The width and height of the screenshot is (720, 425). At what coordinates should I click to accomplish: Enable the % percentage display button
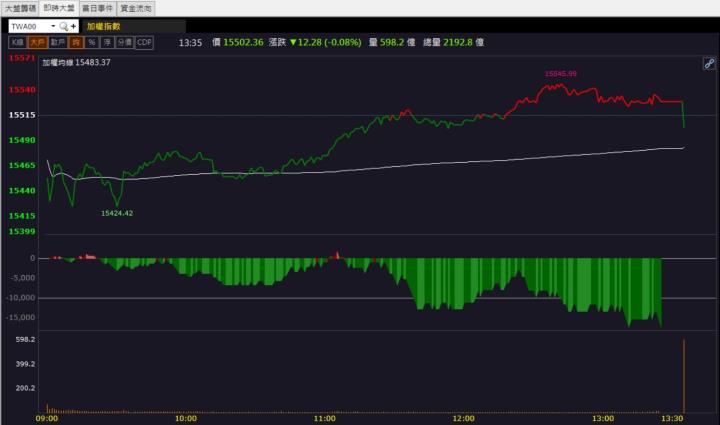(91, 43)
